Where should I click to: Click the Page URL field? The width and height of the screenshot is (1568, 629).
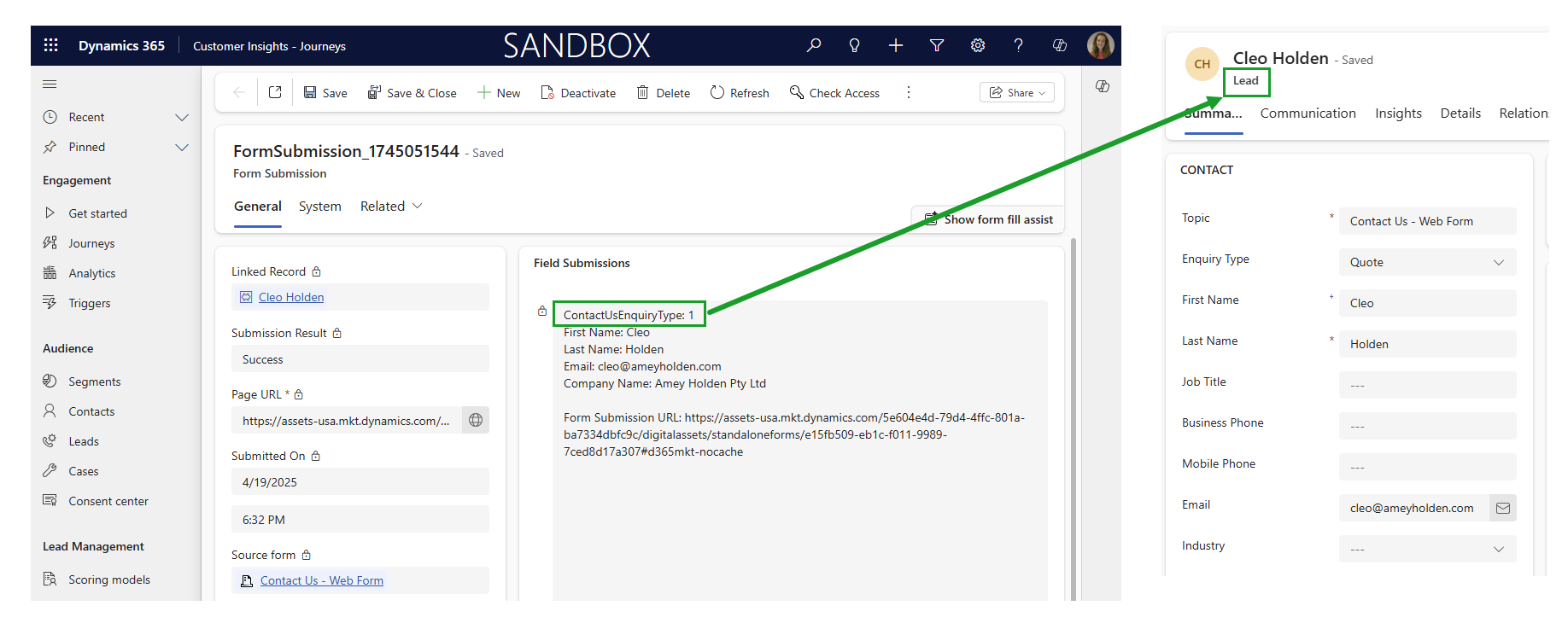[347, 420]
